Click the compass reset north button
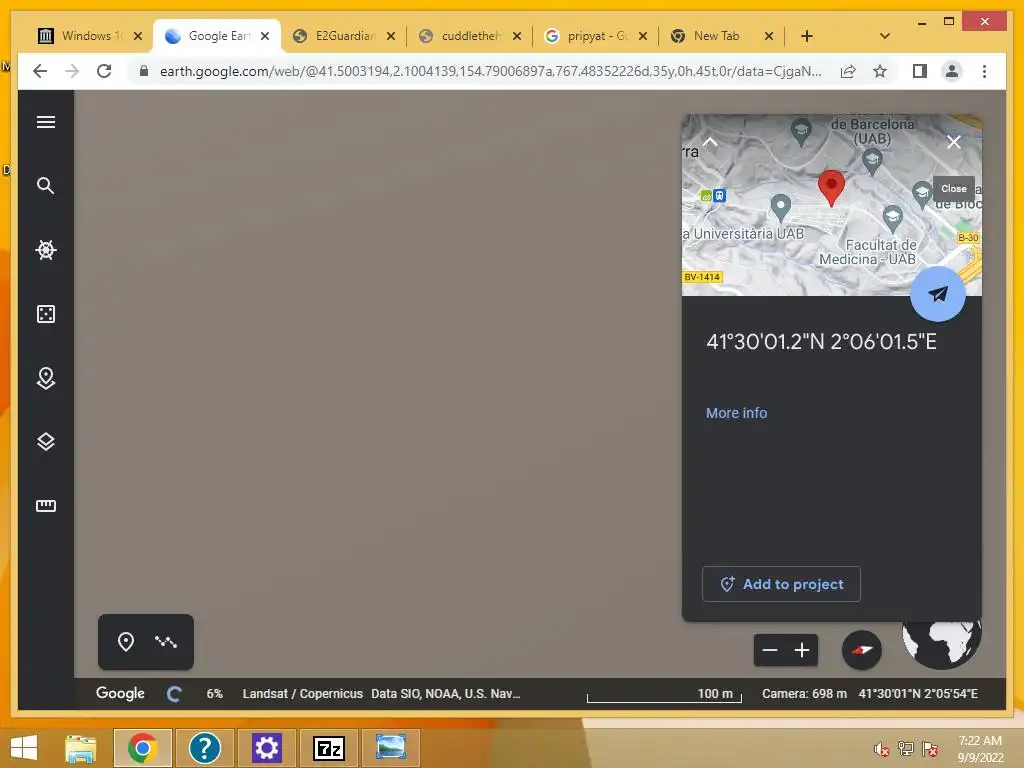The height and width of the screenshot is (768, 1024). (861, 650)
